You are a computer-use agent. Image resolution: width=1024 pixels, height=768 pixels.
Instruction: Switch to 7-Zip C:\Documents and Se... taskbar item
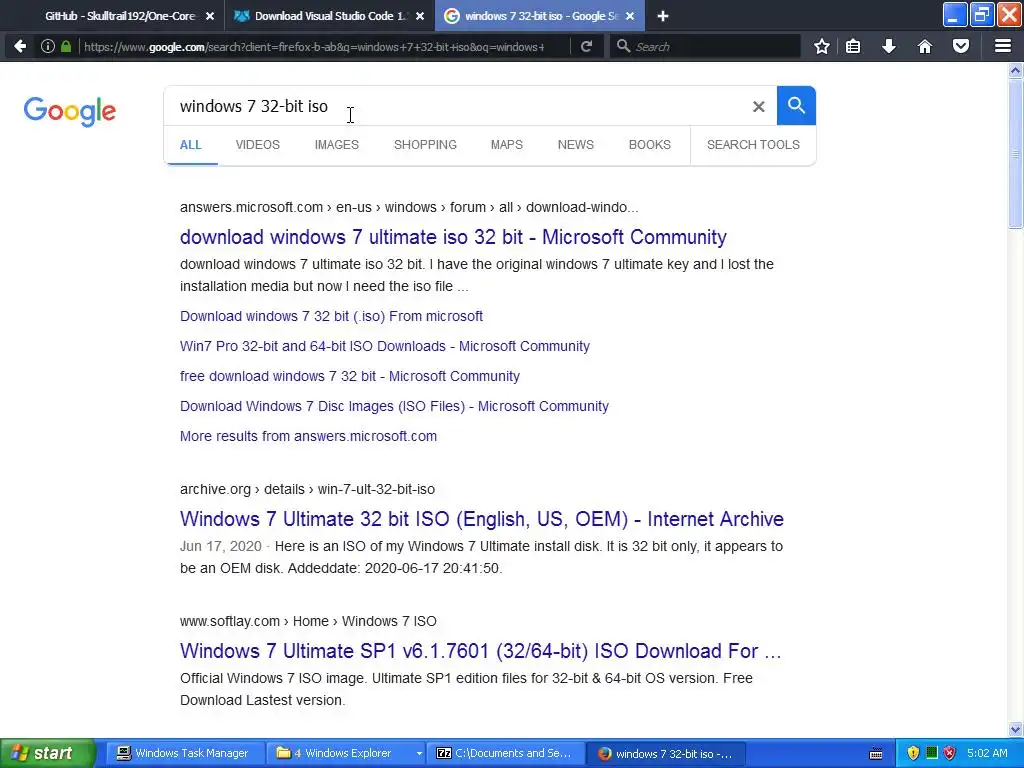[504, 754]
